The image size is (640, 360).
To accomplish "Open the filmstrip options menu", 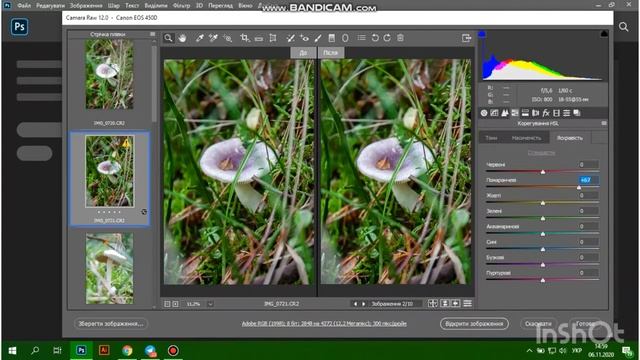I will 152,34.
